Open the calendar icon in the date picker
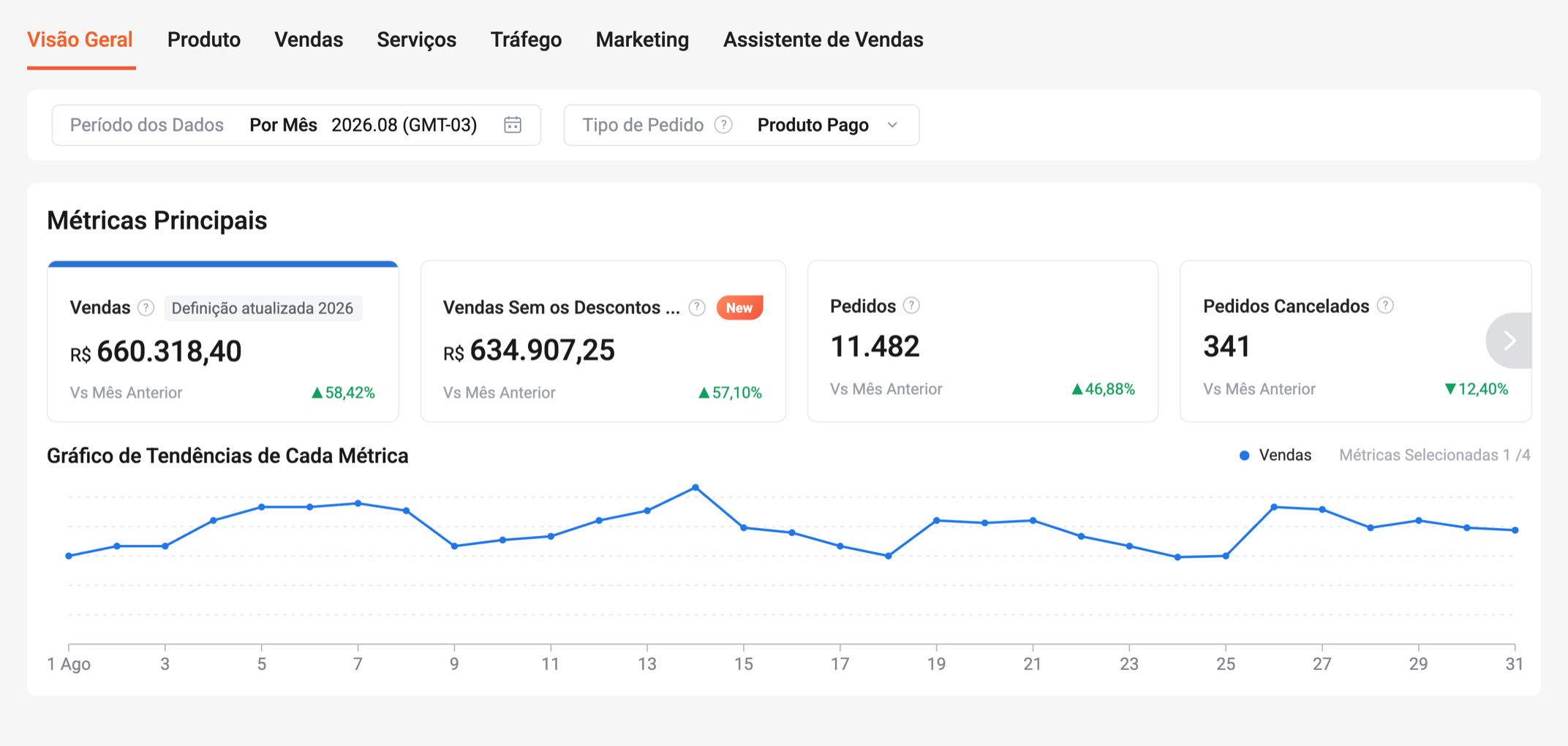 513,125
